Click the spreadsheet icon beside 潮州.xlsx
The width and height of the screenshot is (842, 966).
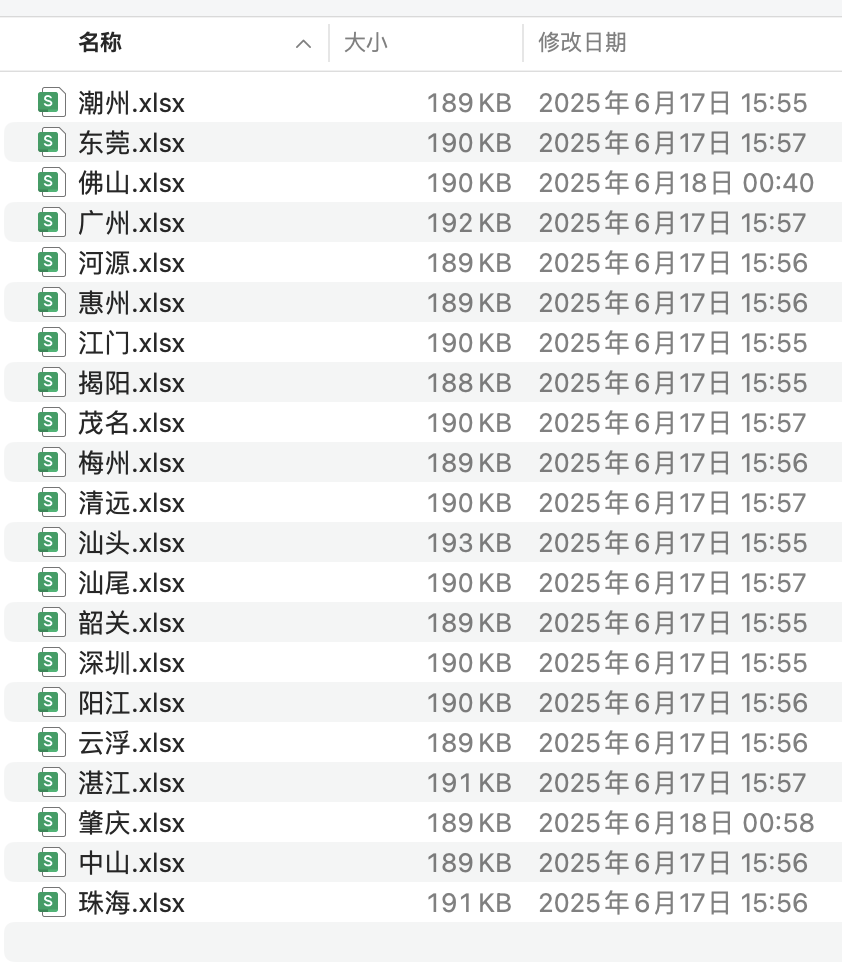49,103
